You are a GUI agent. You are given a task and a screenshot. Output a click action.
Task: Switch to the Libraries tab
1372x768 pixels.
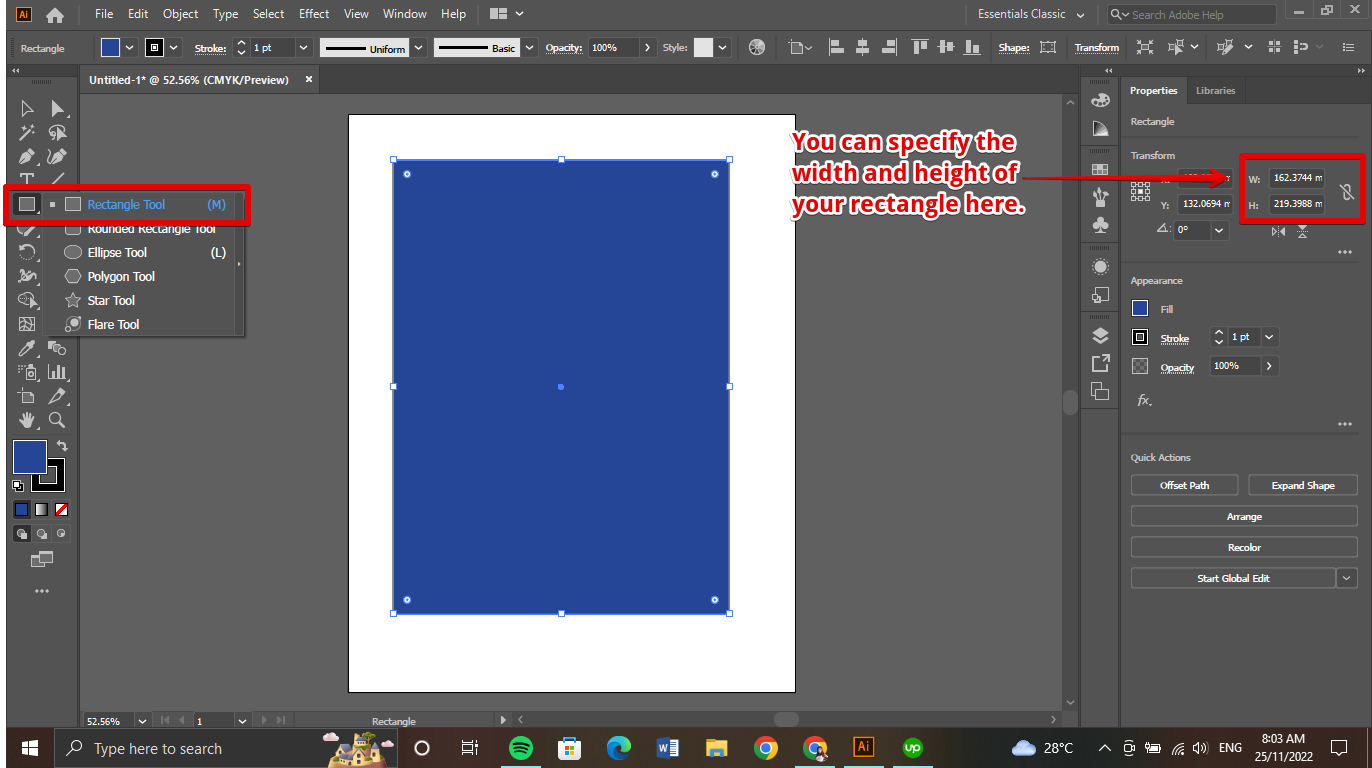click(1215, 90)
